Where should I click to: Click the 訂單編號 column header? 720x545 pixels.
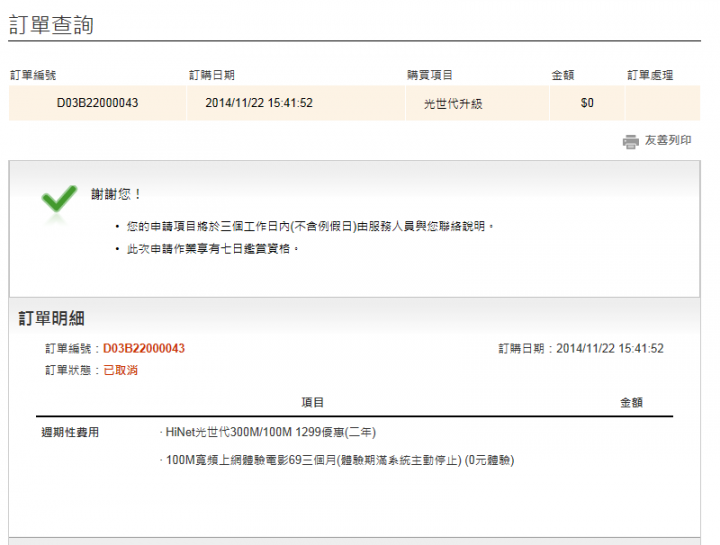[x=33, y=75]
